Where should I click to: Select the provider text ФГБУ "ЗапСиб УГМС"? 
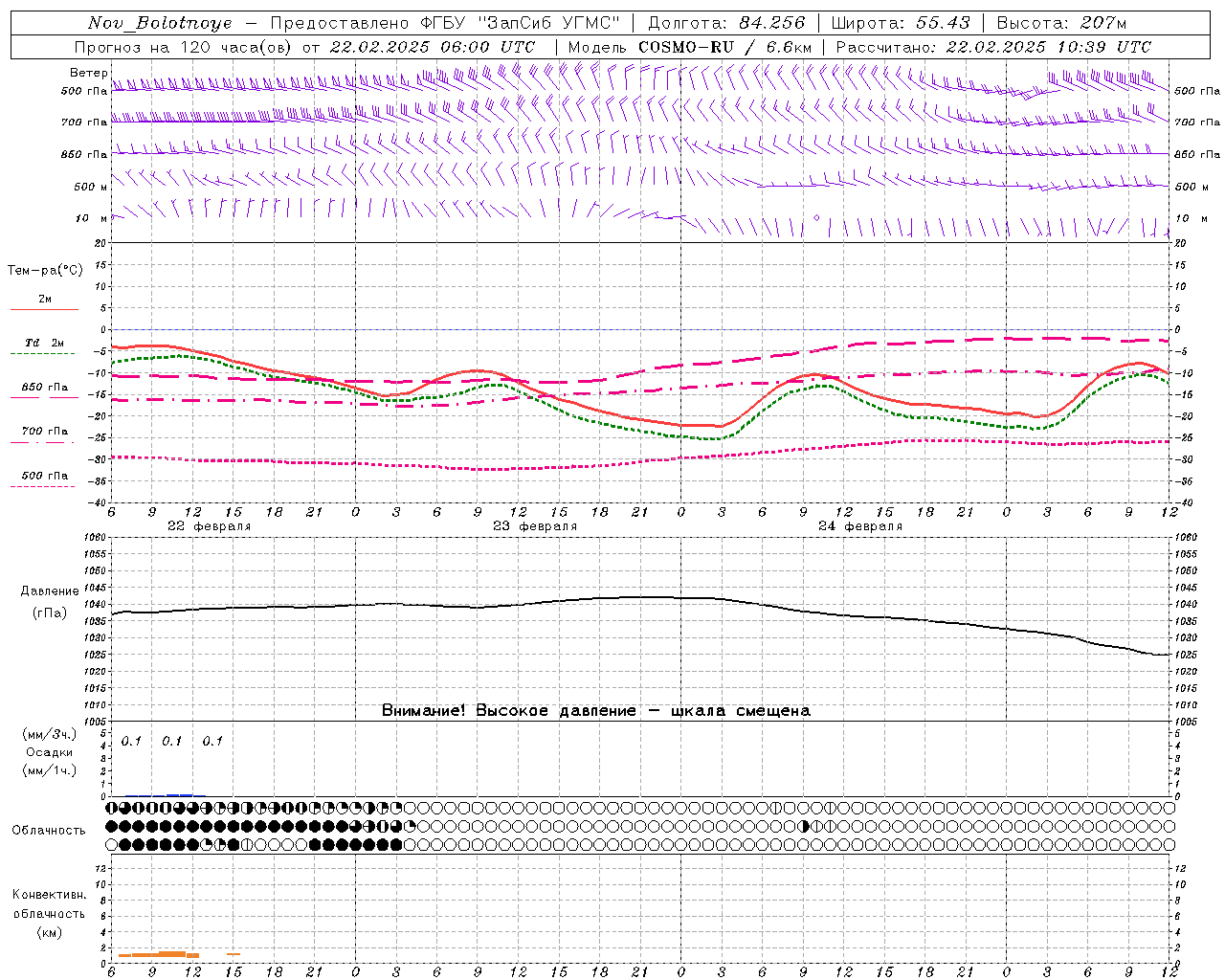tap(520, 23)
